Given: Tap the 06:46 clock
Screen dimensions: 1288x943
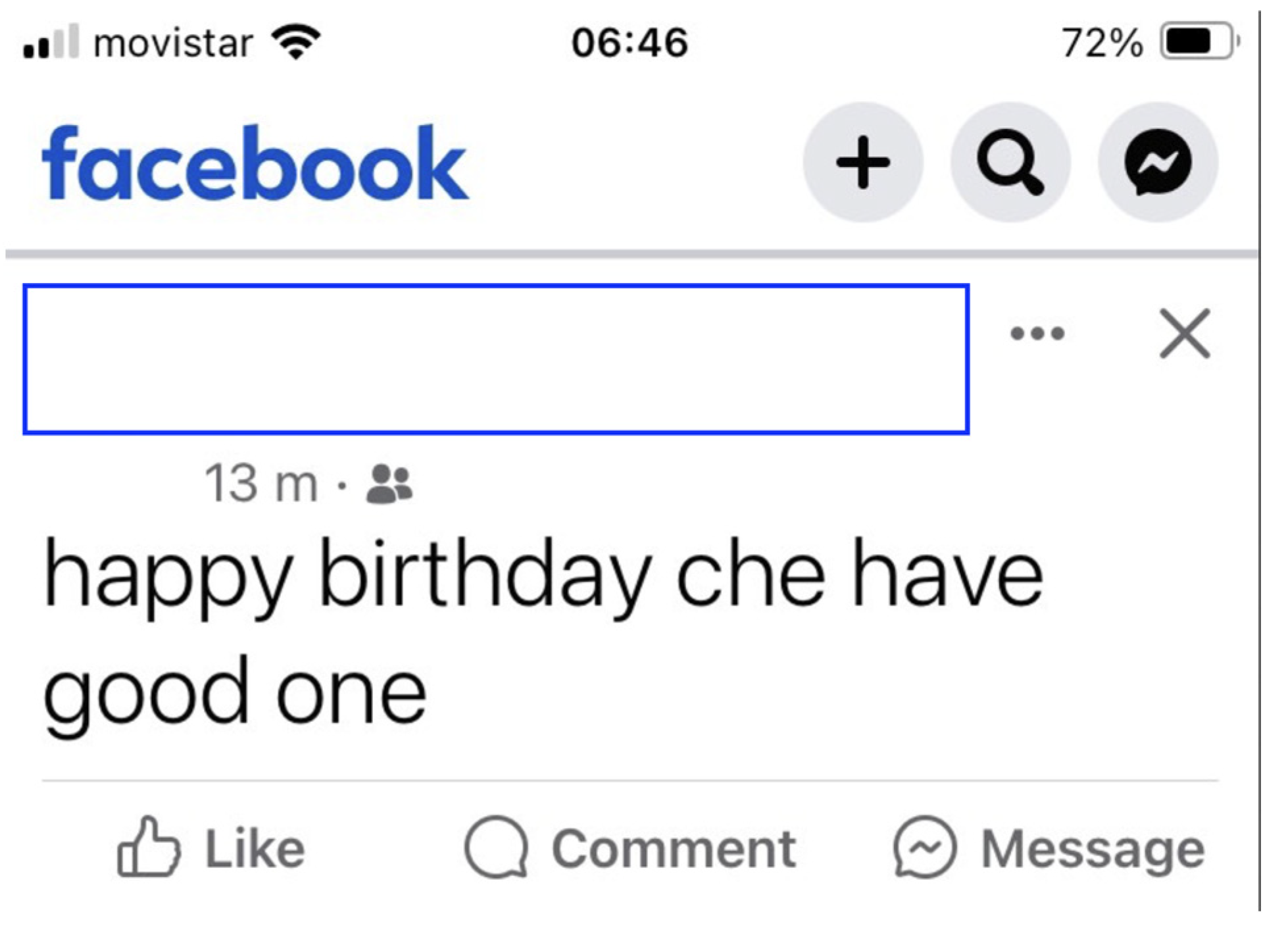Looking at the screenshot, I should pyautogui.click(x=630, y=43).
